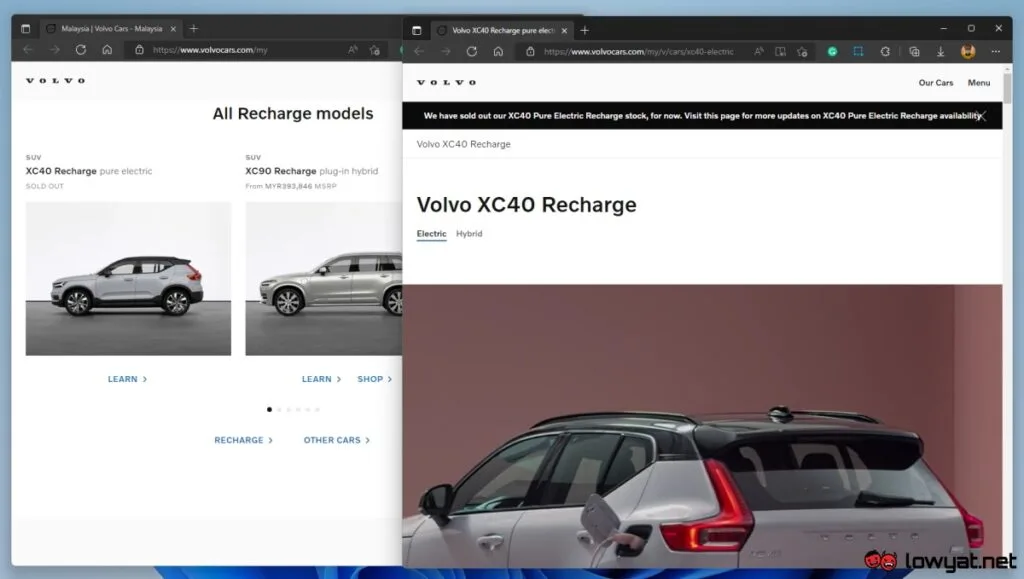Click All Recharge models heading
Viewport: 1024px width, 579px height.
coord(293,114)
